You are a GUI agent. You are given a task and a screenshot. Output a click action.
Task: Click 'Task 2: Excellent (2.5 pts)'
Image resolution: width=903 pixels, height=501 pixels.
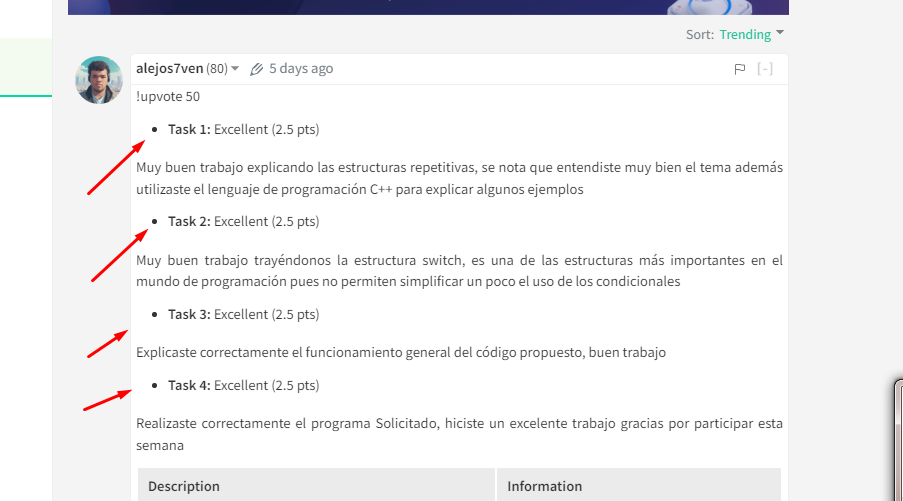point(244,221)
